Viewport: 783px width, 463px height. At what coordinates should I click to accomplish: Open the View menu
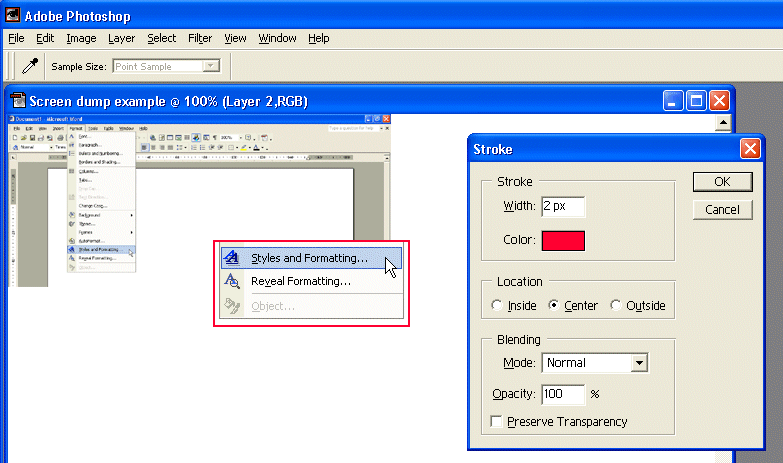click(235, 38)
